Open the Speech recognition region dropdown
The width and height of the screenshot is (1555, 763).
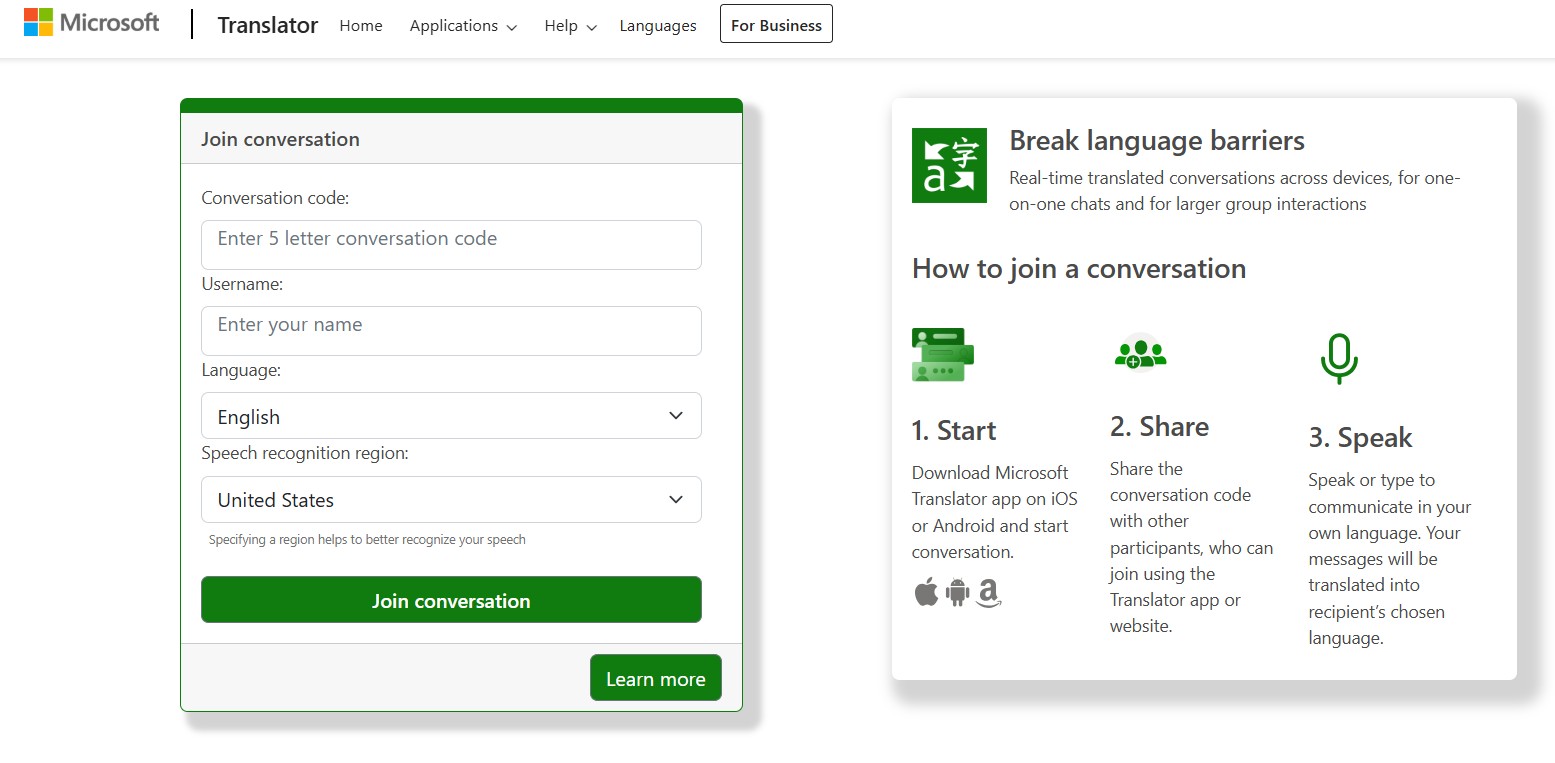(451, 499)
